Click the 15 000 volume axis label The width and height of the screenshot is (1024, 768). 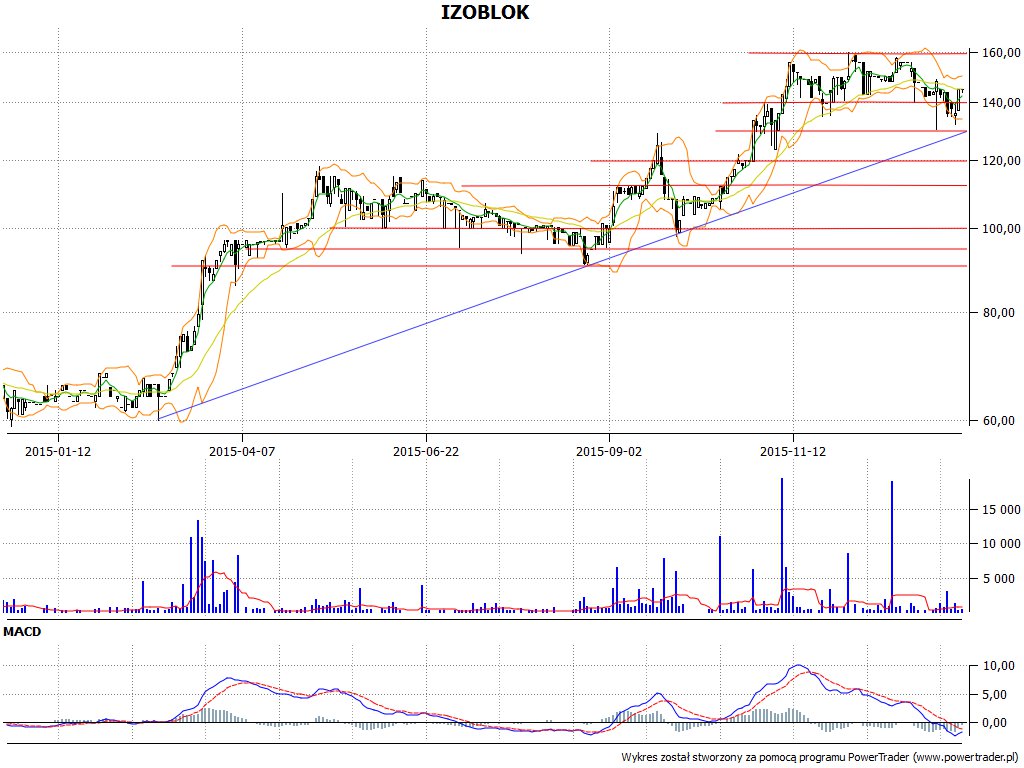tap(999, 509)
